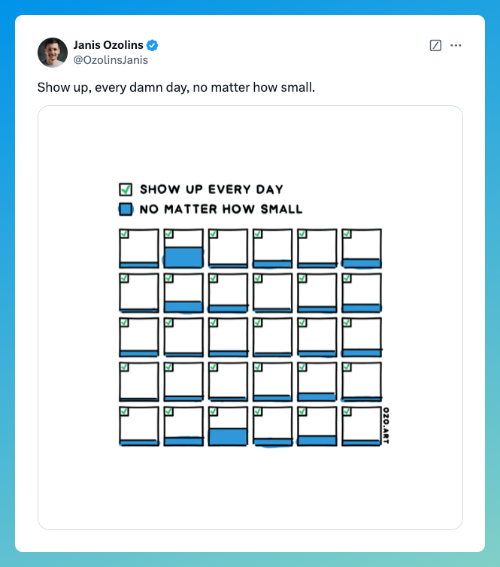The image size is (500, 567).
Task: Click SHOW UP EVERY DAY heading text
Action: tap(211, 189)
